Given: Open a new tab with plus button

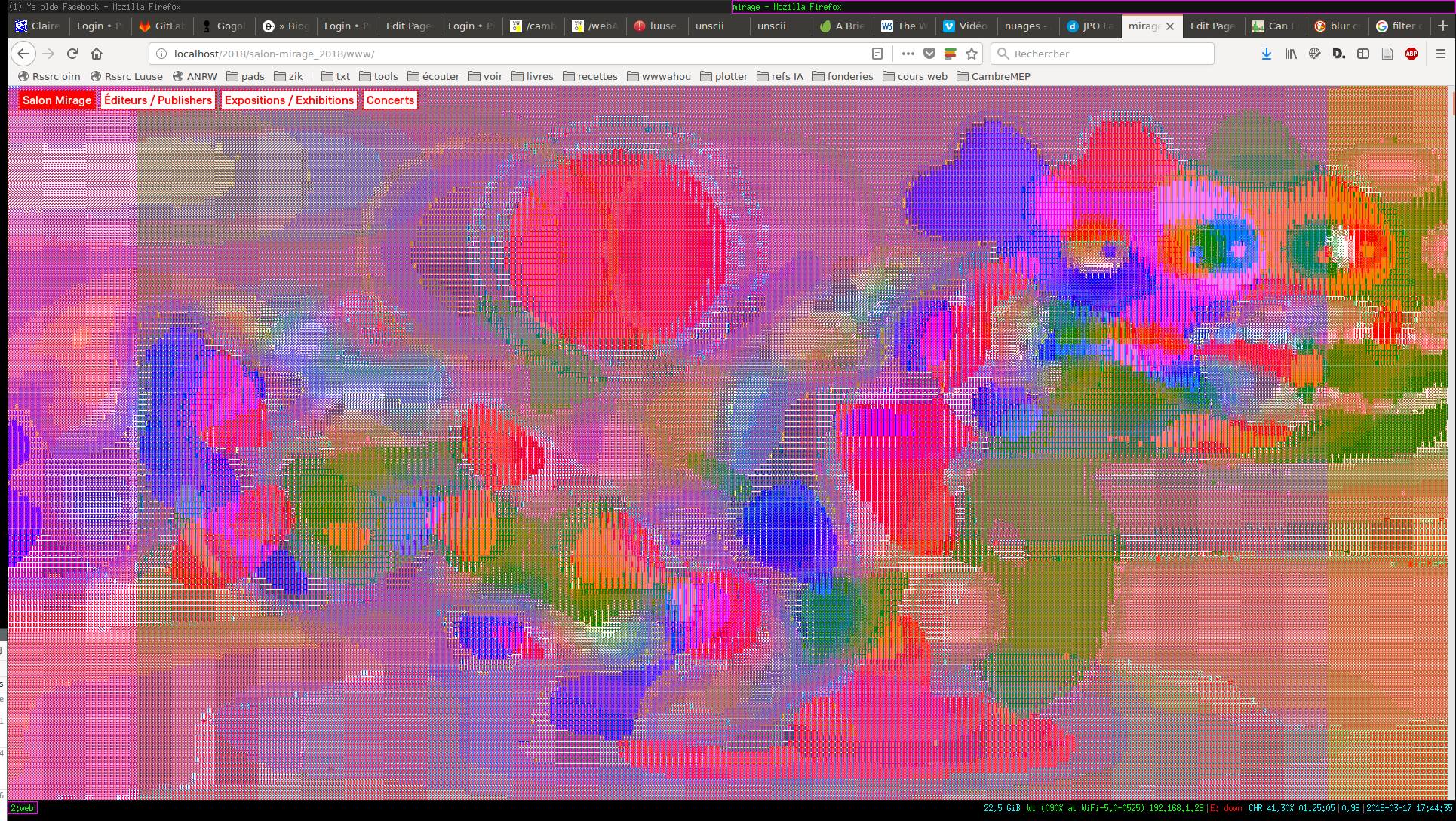Looking at the screenshot, I should point(1442,26).
